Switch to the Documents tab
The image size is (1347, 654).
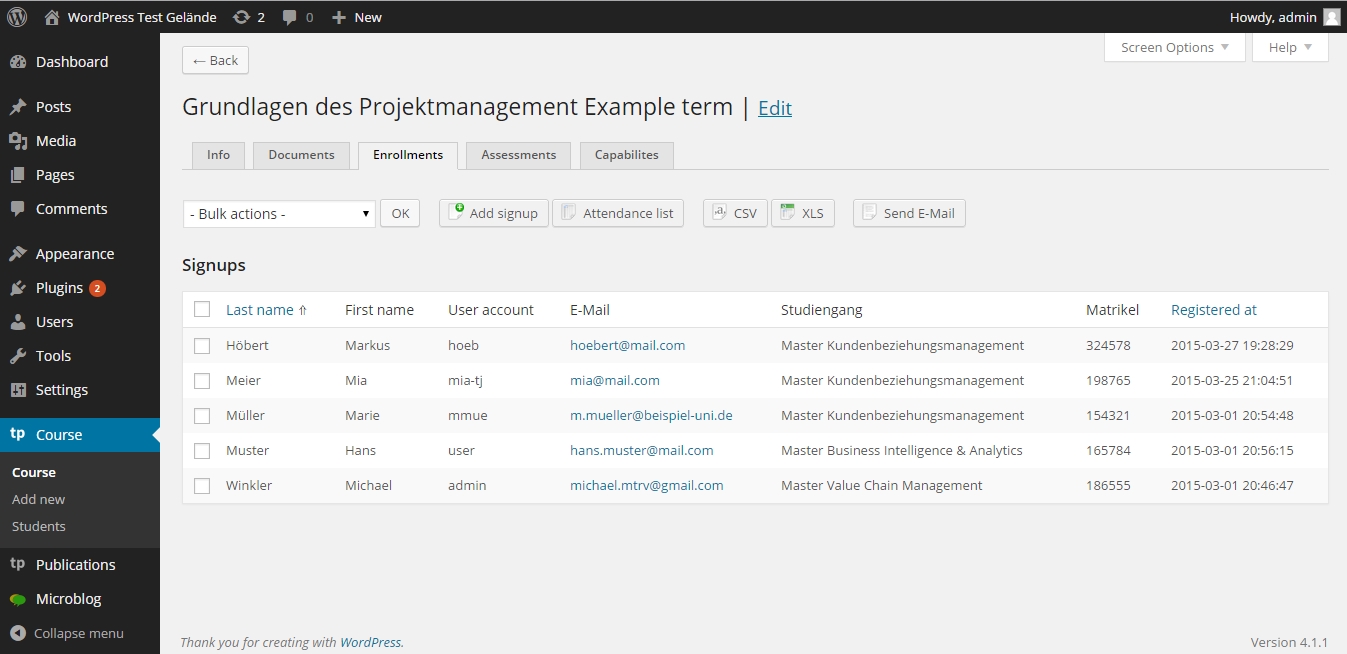(301, 155)
